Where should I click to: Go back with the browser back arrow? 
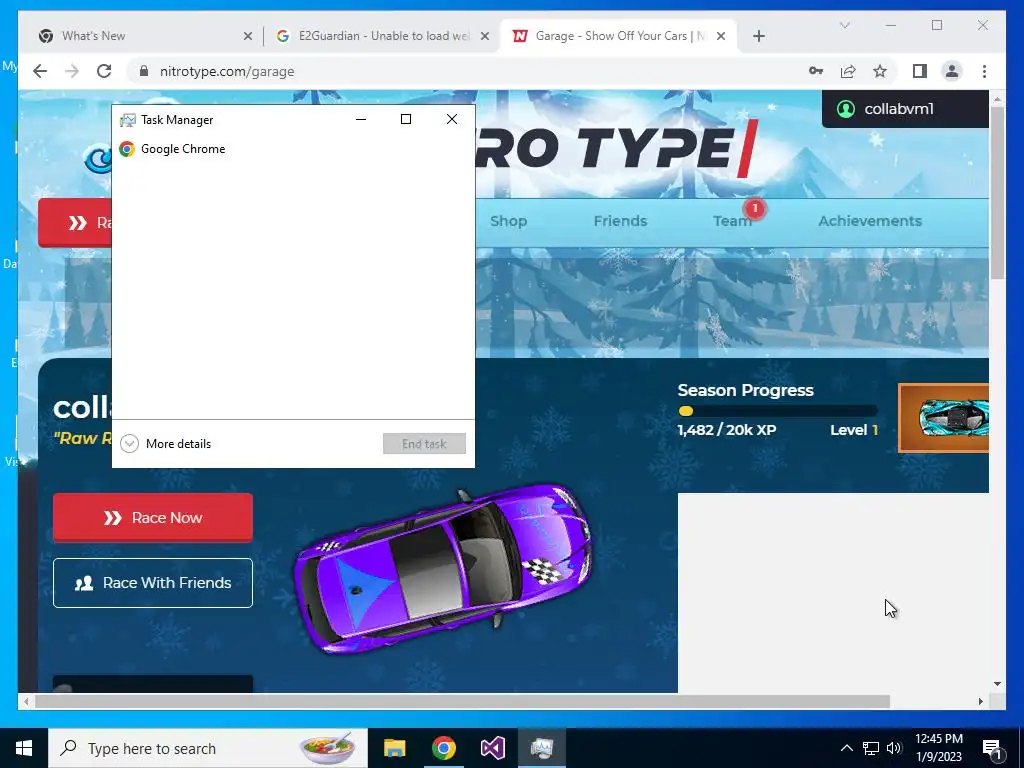[x=40, y=71]
